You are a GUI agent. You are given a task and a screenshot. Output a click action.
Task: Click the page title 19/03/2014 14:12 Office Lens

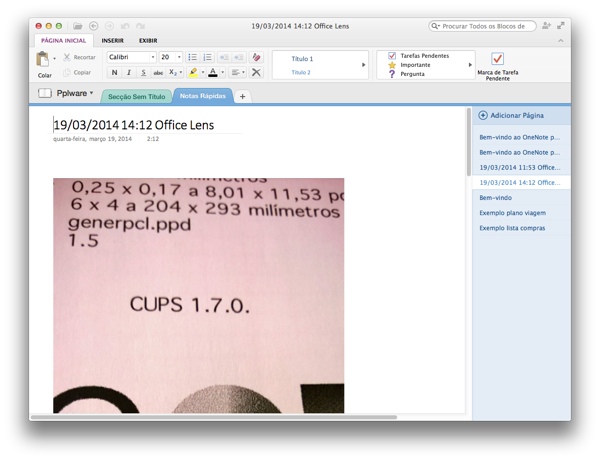(x=134, y=125)
